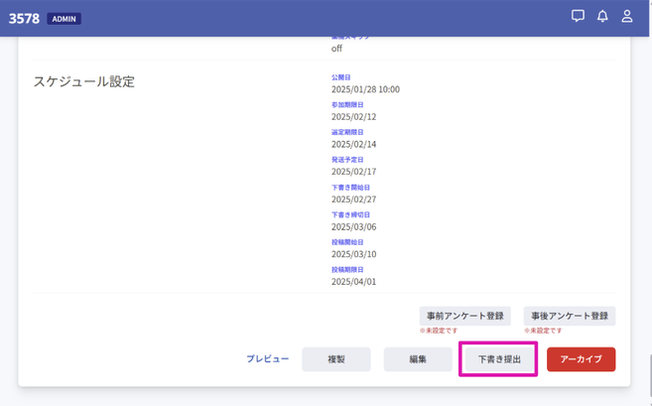The width and height of the screenshot is (652, 406).
Task: Click the 2025/04/01 submission deadline value
Action: pyautogui.click(x=353, y=282)
